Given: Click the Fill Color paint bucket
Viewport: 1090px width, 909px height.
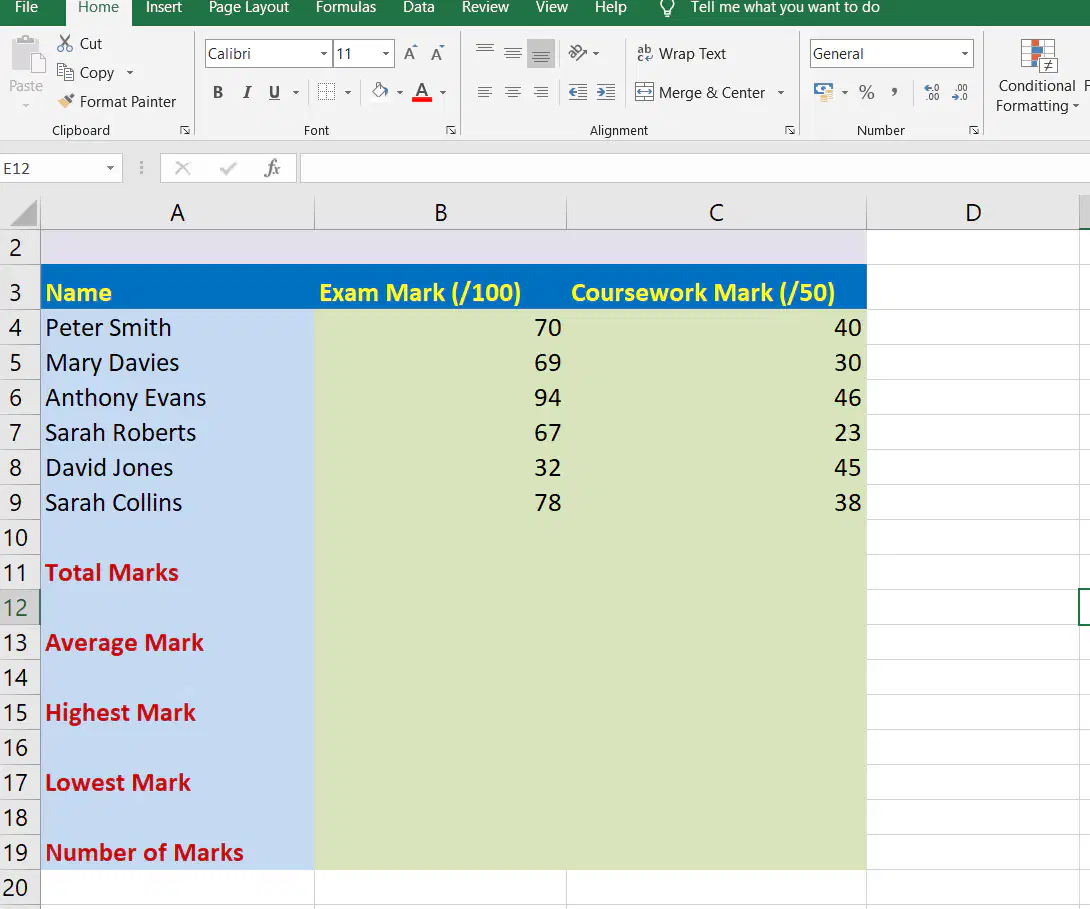Looking at the screenshot, I should (x=380, y=92).
